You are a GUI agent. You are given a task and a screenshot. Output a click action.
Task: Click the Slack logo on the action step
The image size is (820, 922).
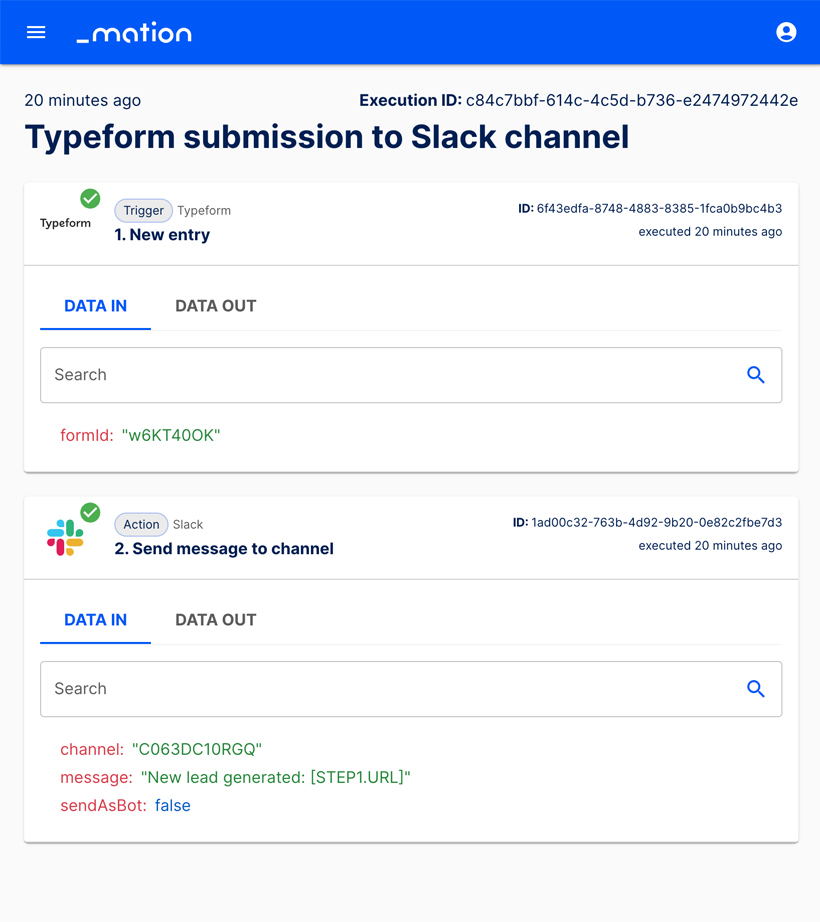62,535
